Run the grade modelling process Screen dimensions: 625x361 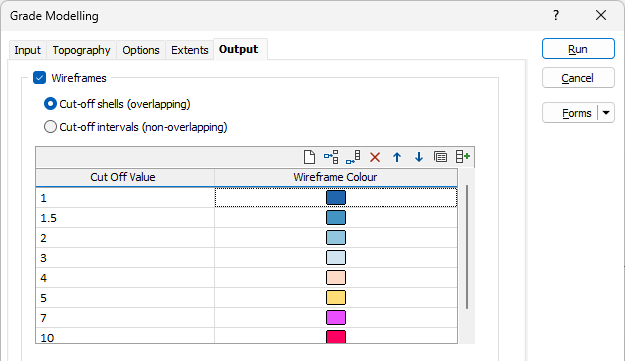pyautogui.click(x=578, y=49)
